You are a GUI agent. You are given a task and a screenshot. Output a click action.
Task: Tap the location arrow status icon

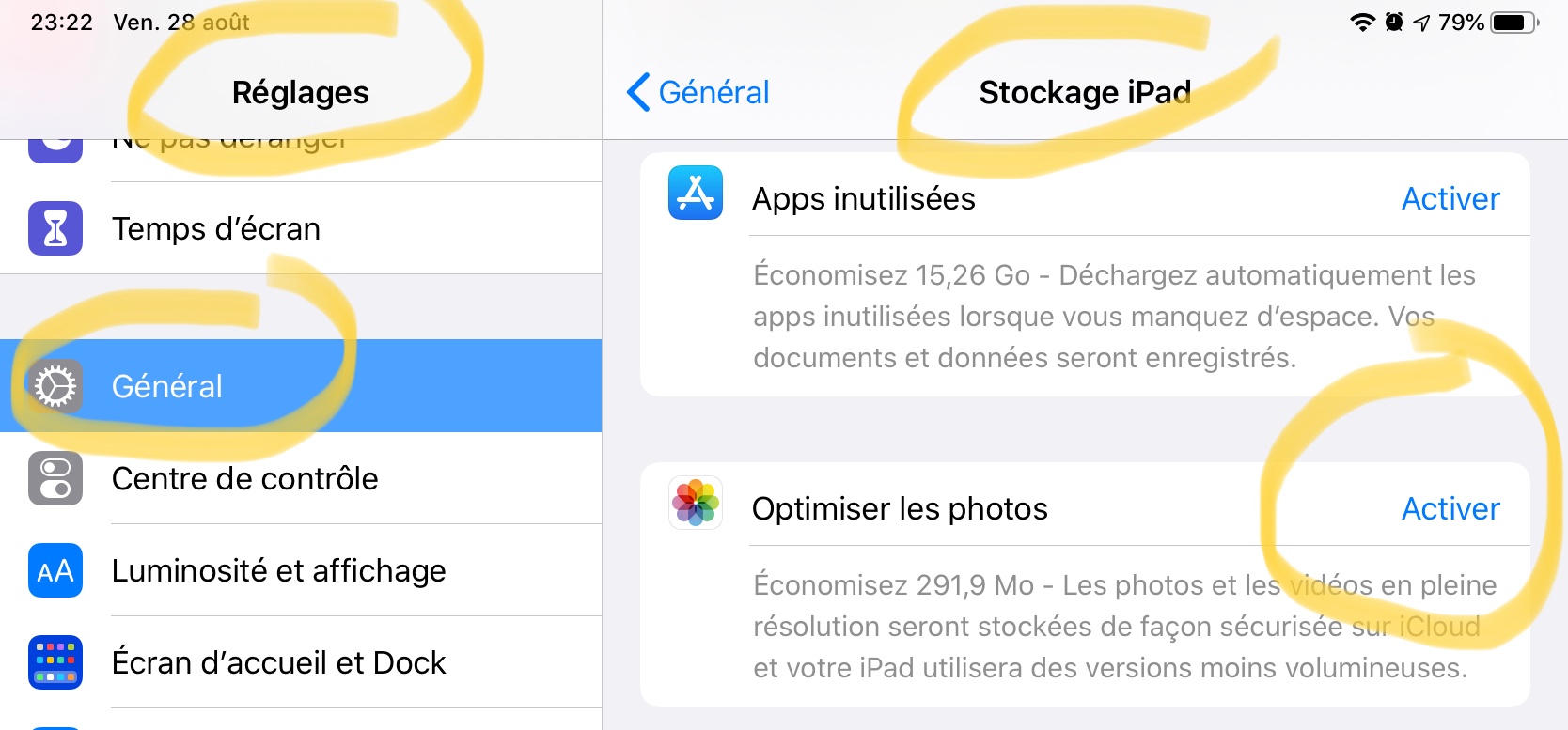[x=1421, y=23]
